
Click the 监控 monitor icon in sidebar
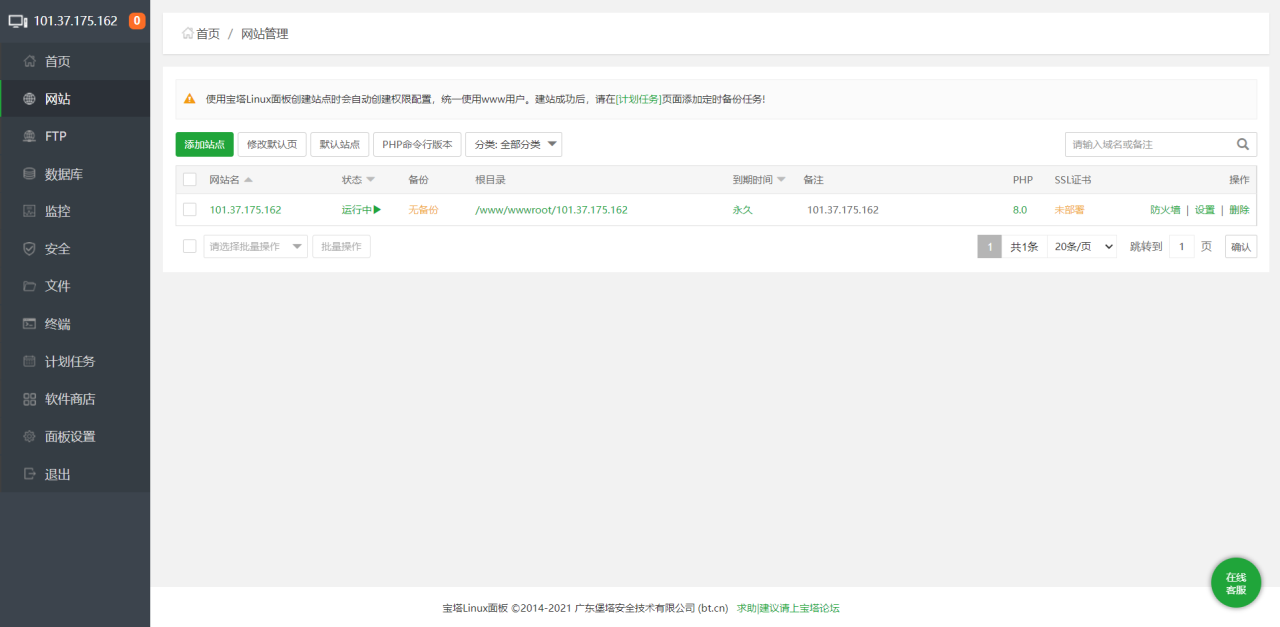tap(29, 211)
